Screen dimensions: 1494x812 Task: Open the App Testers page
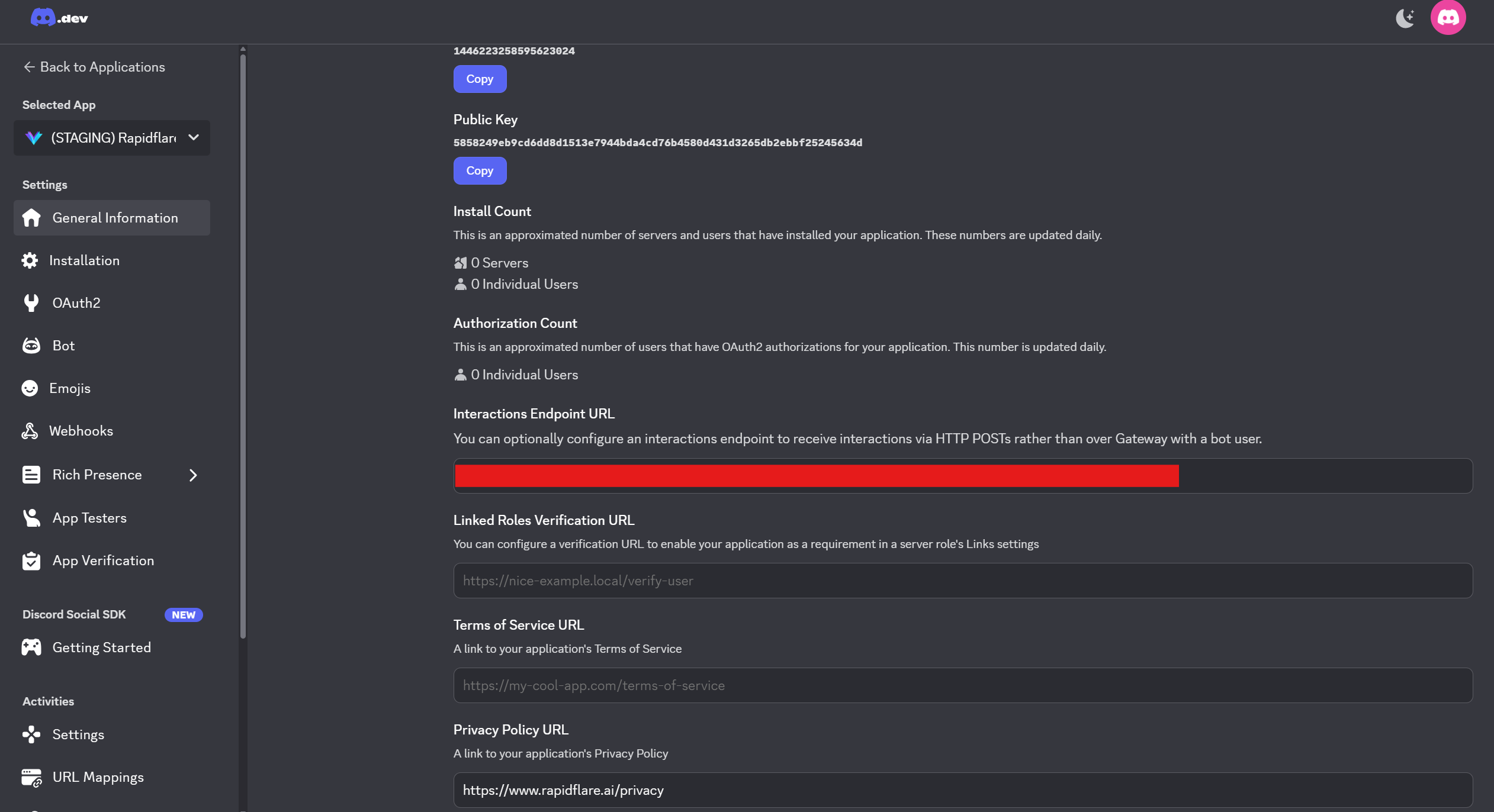89,518
